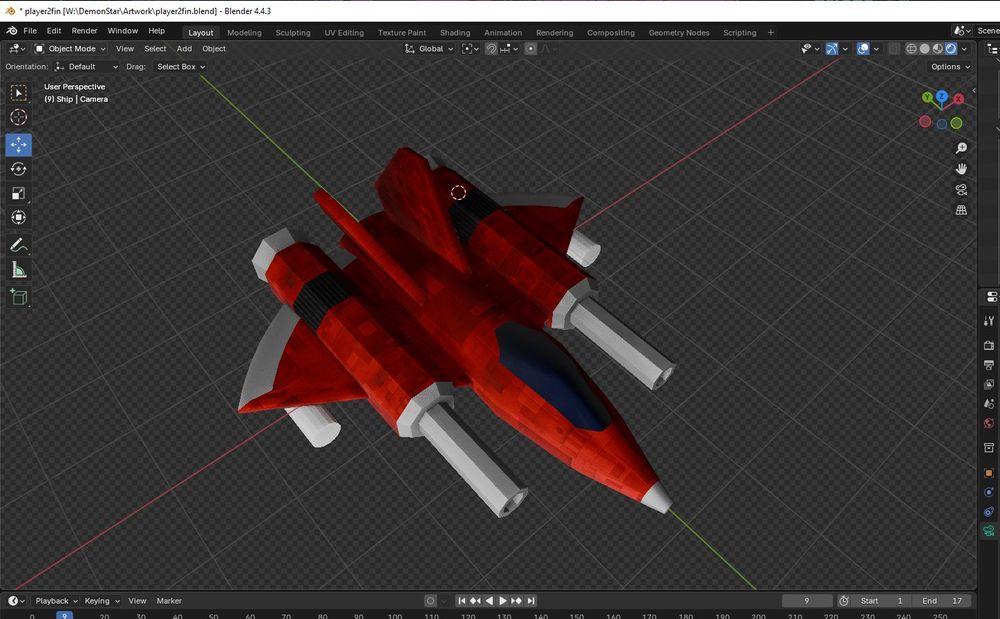Select the Rotate tool

[x=18, y=169]
